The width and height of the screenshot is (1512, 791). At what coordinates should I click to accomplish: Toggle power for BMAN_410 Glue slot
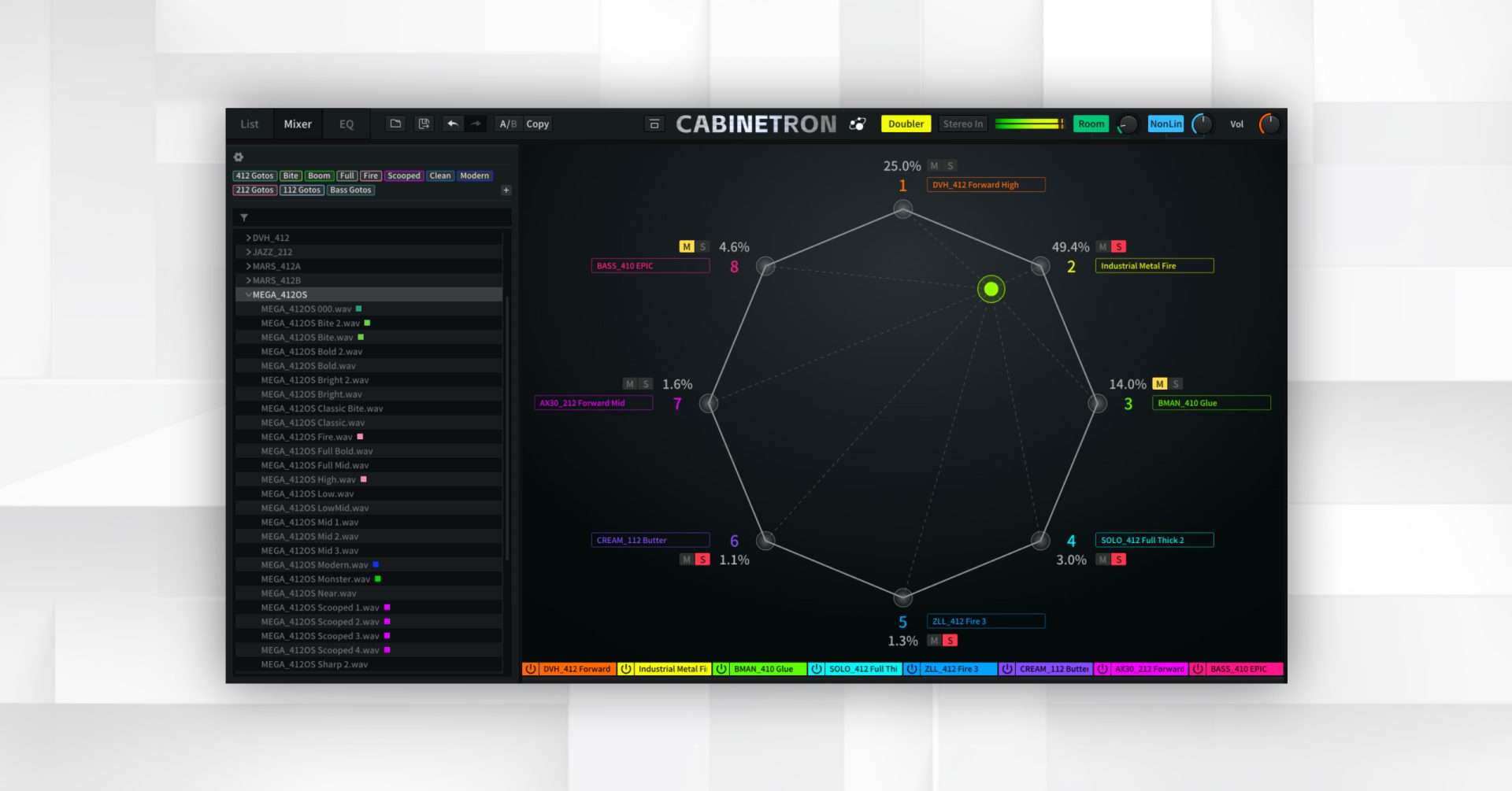coord(721,669)
